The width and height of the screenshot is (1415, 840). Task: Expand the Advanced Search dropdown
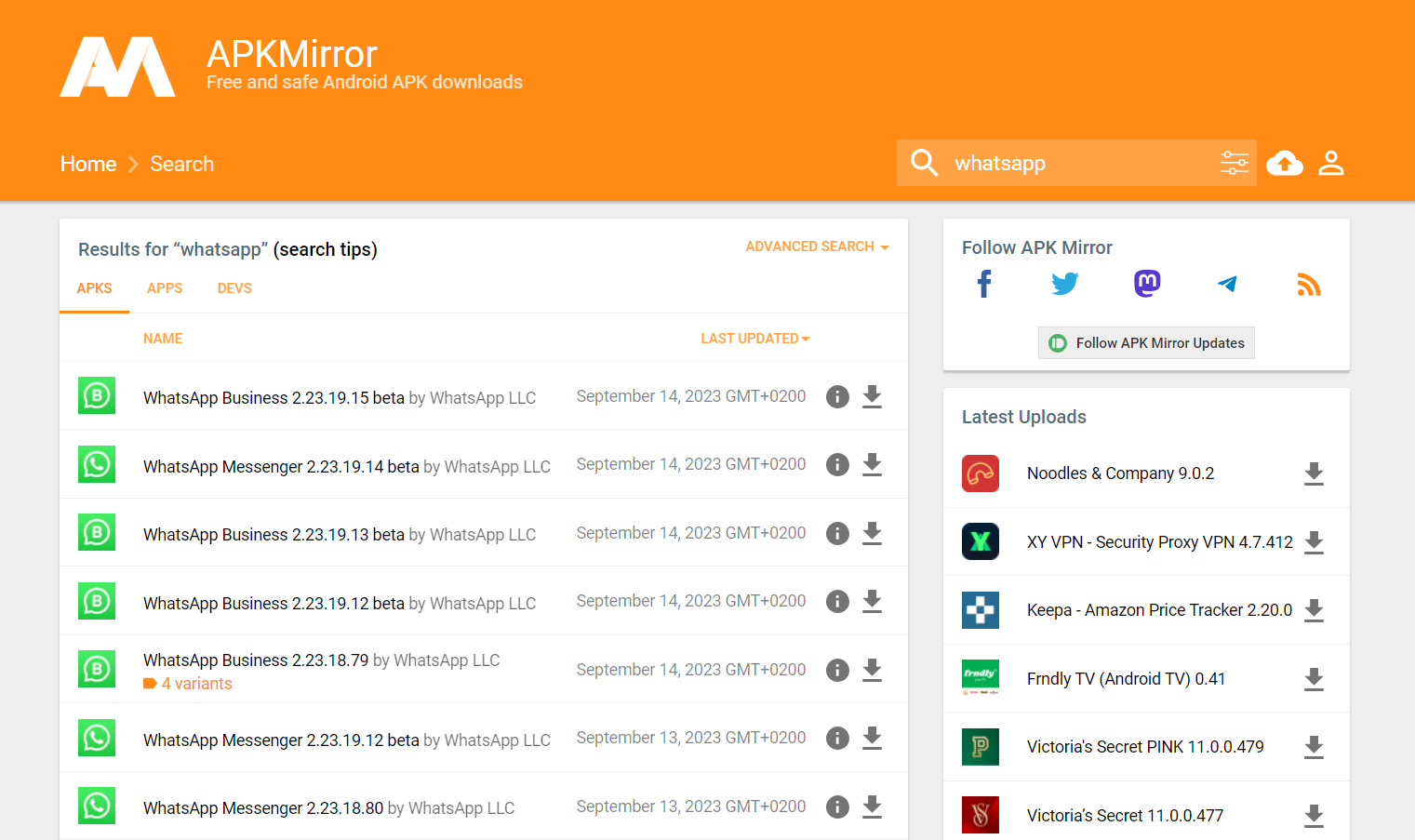tap(817, 247)
